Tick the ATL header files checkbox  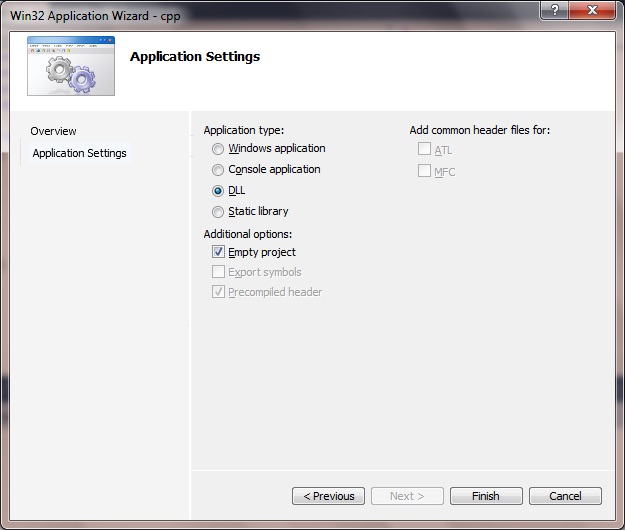pyautogui.click(x=424, y=149)
